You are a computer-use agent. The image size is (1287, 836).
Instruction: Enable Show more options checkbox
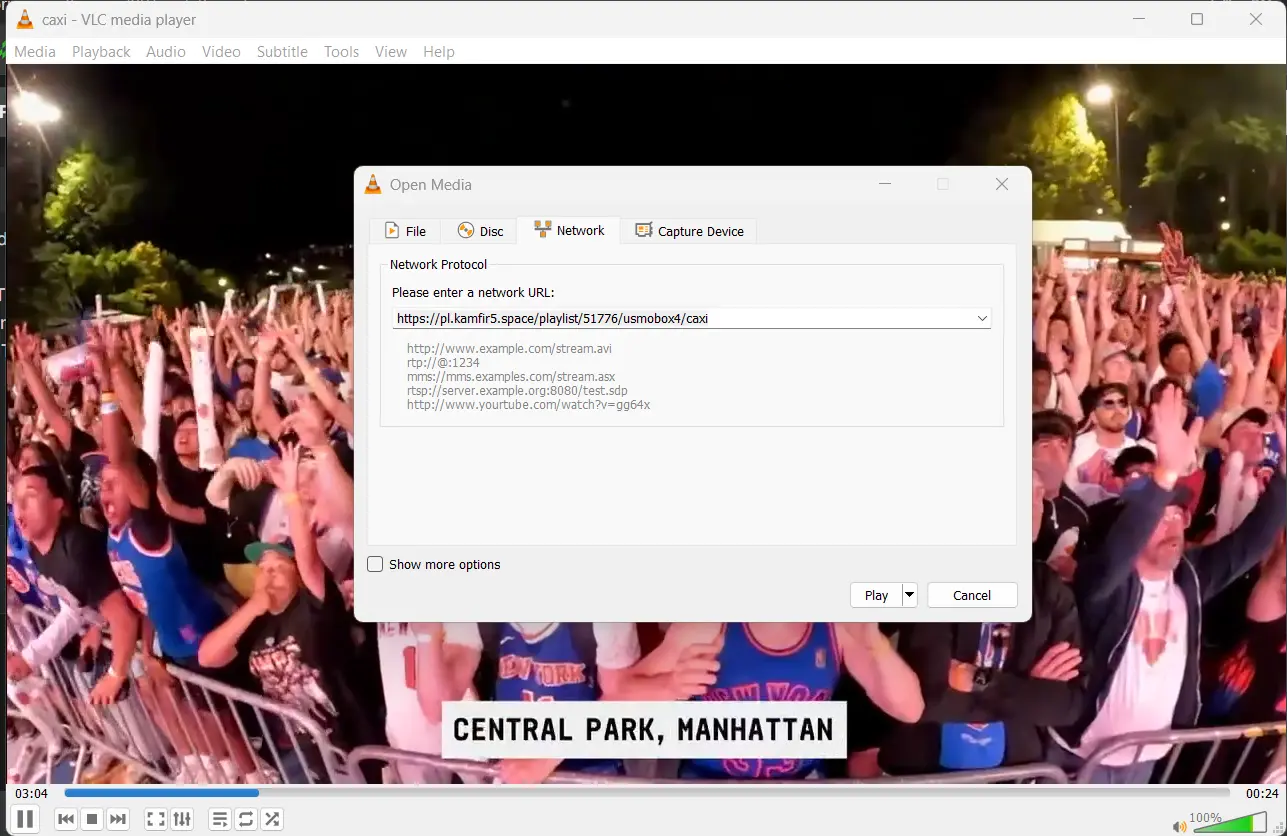[x=375, y=564]
